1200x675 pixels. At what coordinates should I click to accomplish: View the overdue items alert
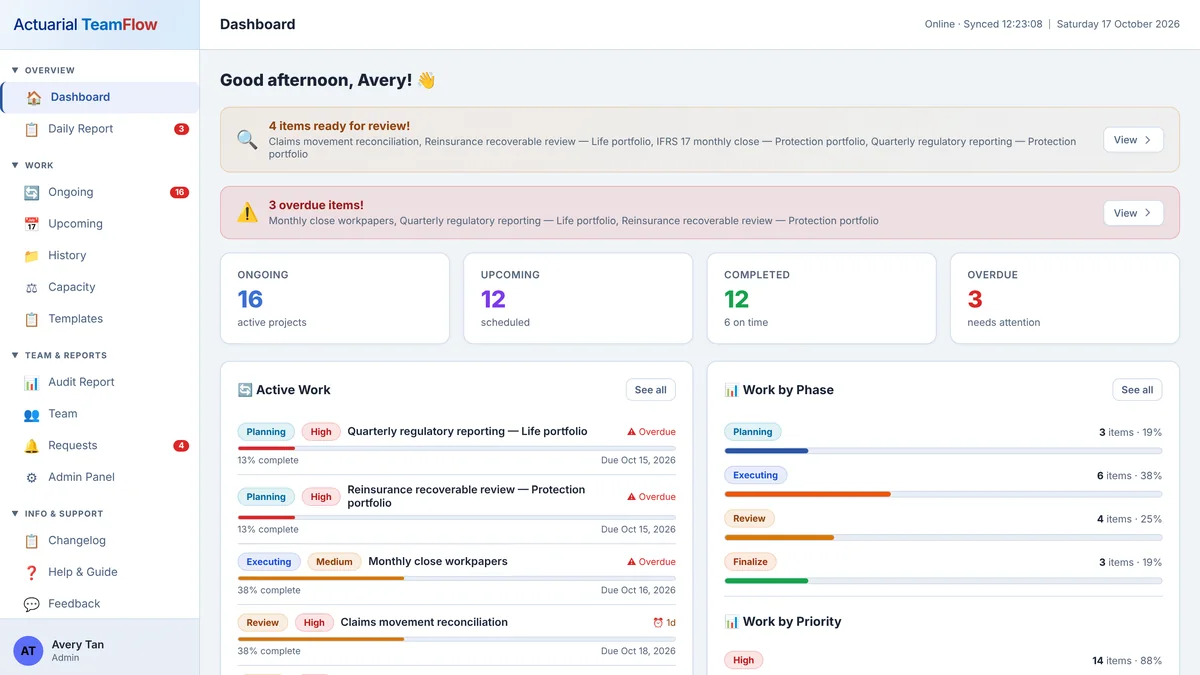pyautogui.click(x=1133, y=213)
